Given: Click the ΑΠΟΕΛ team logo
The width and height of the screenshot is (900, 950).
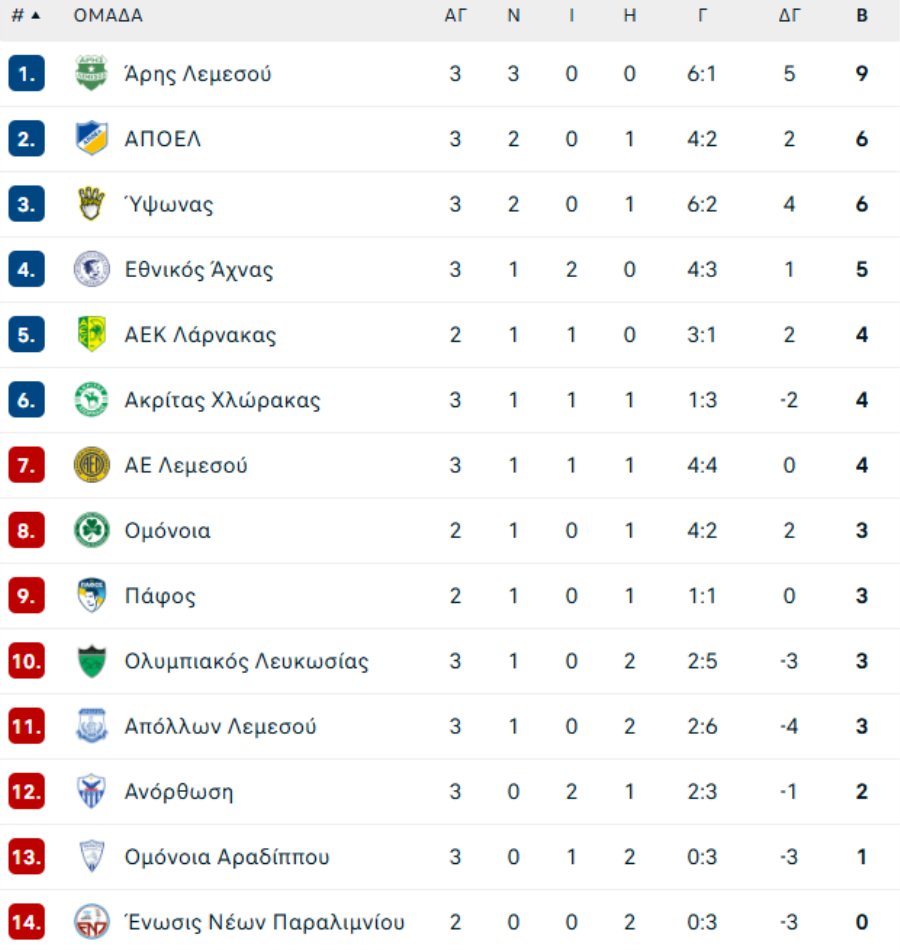Looking at the screenshot, I should pos(91,138).
